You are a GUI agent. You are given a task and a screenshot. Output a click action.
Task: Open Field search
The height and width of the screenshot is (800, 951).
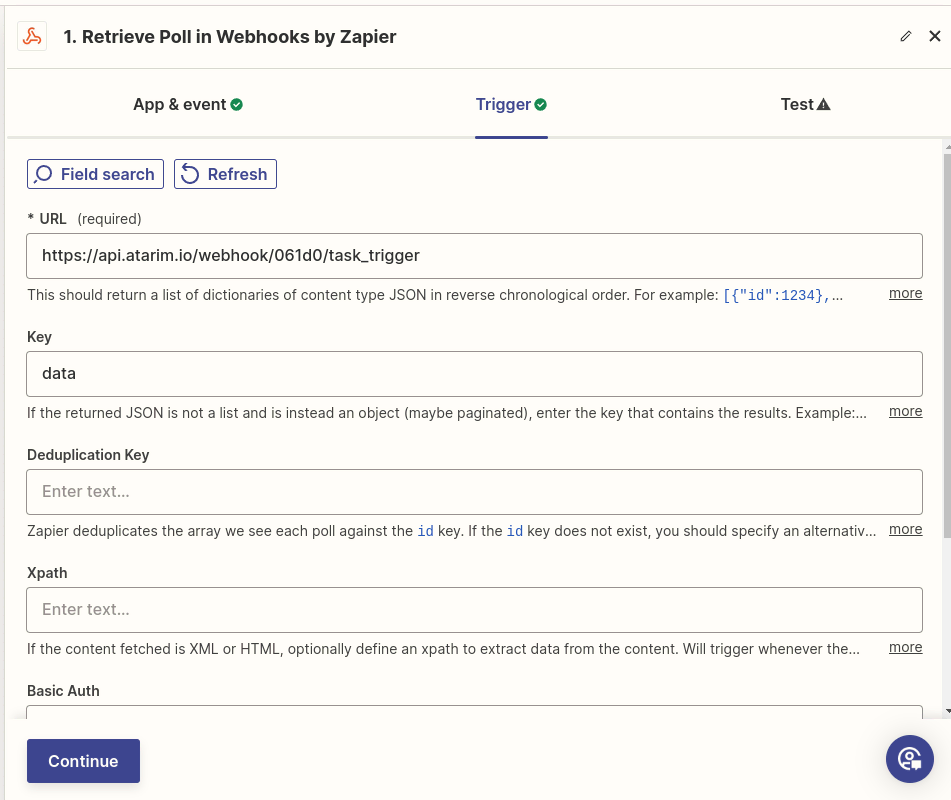95,174
